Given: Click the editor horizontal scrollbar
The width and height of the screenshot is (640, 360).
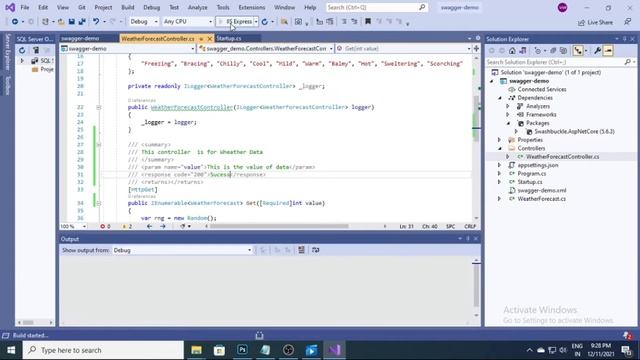Looking at the screenshot, I should pos(279,226).
